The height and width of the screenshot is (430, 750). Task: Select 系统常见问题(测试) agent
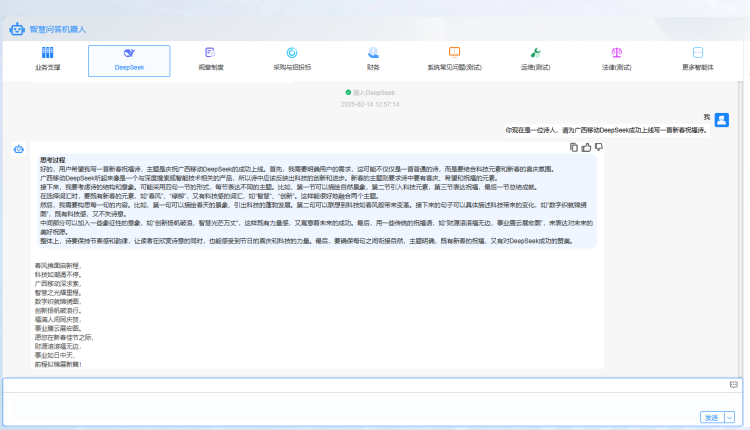(x=454, y=60)
